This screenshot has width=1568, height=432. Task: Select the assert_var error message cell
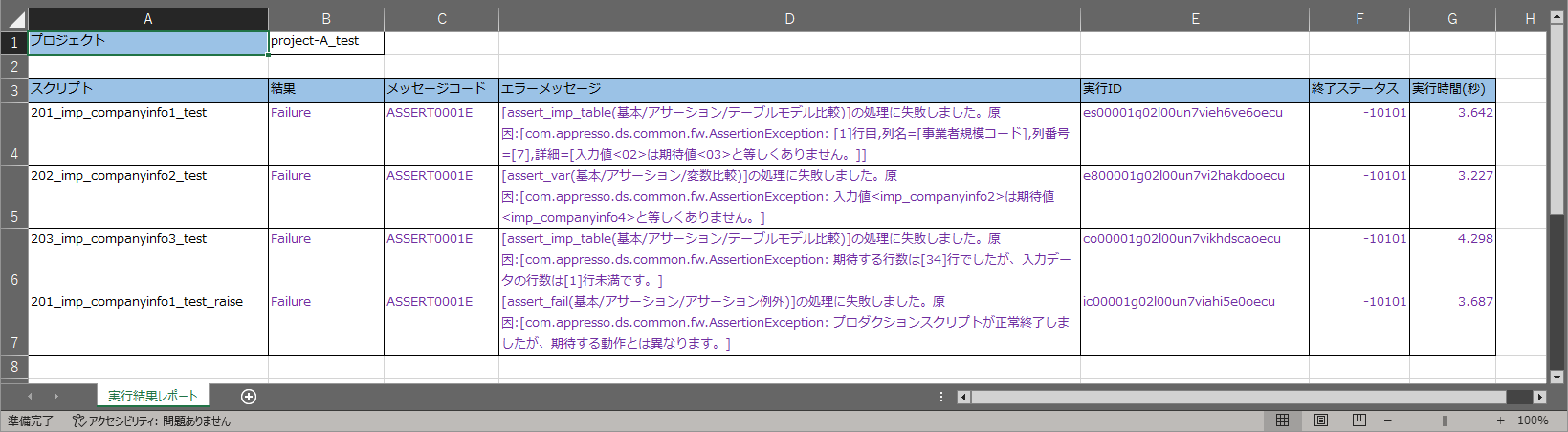tap(789, 197)
